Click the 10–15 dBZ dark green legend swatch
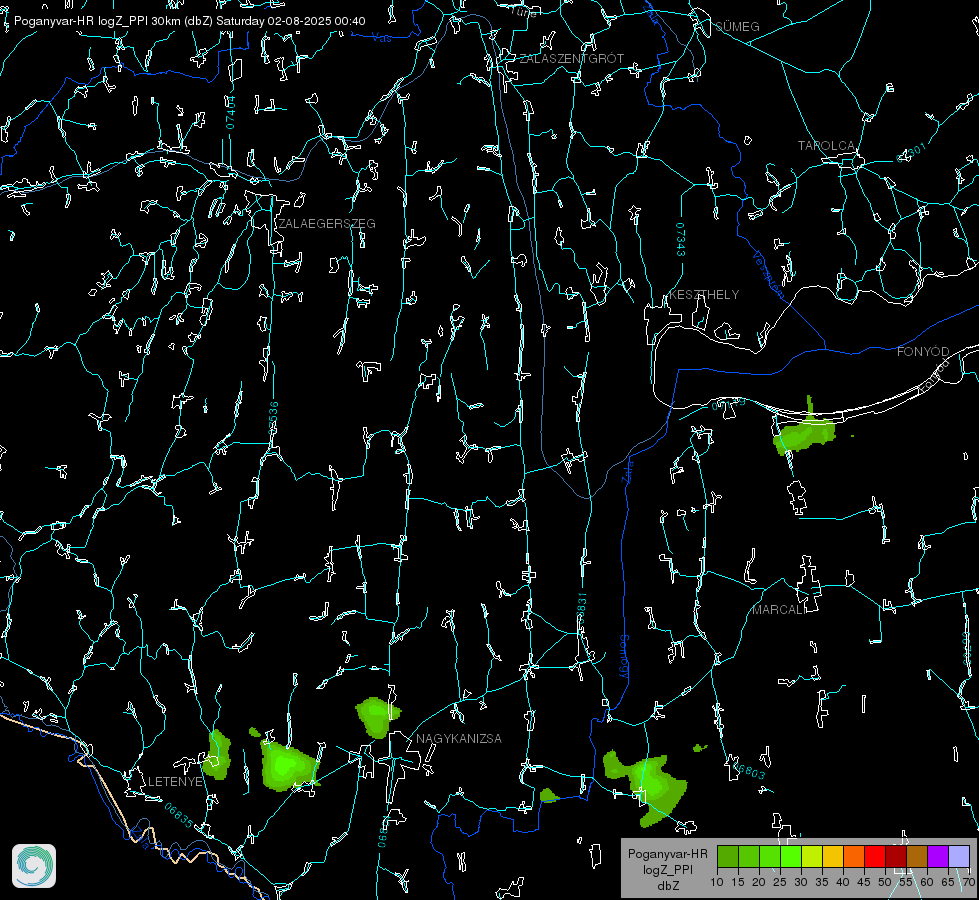Viewport: 979px width, 900px height. point(728,857)
